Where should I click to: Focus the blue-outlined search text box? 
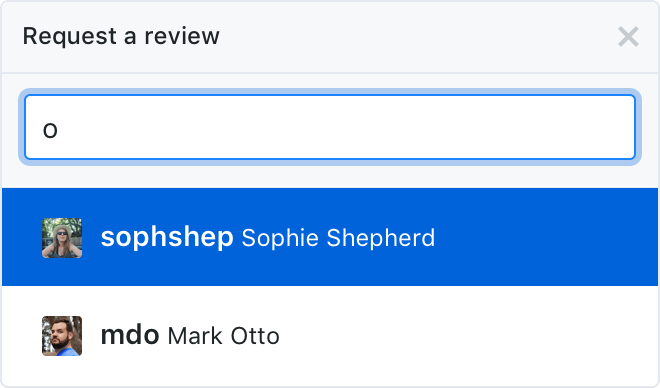[330, 127]
